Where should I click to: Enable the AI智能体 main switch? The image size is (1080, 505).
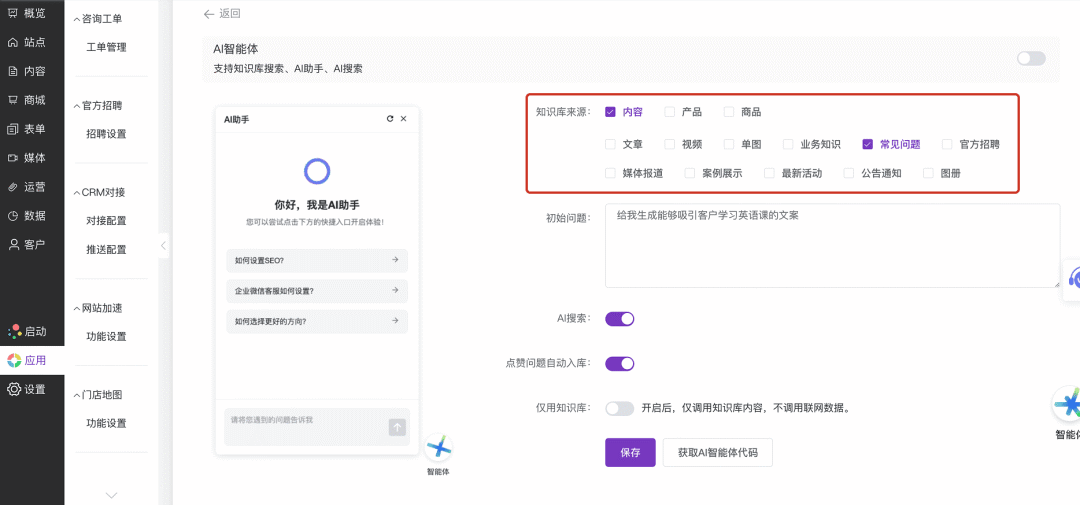[x=1031, y=59]
